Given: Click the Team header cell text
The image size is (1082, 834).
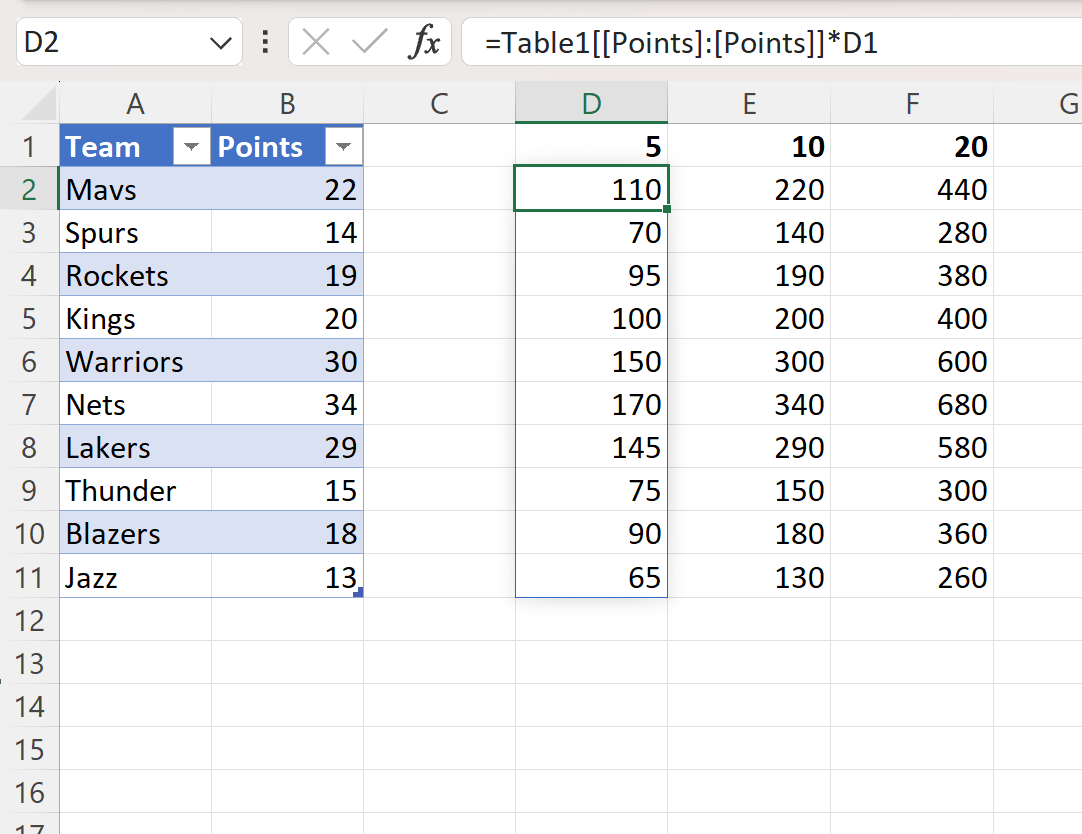Looking at the screenshot, I should tap(103, 146).
